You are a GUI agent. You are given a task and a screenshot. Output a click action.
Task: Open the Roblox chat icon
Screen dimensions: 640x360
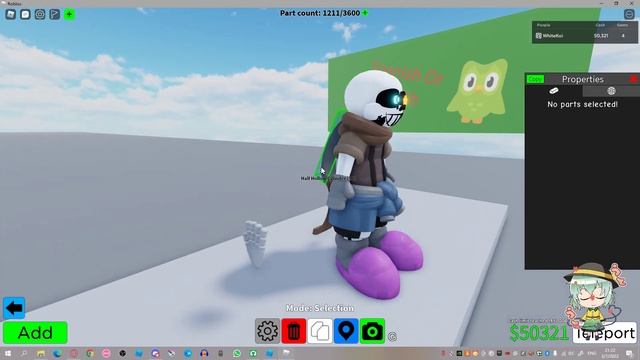point(25,14)
